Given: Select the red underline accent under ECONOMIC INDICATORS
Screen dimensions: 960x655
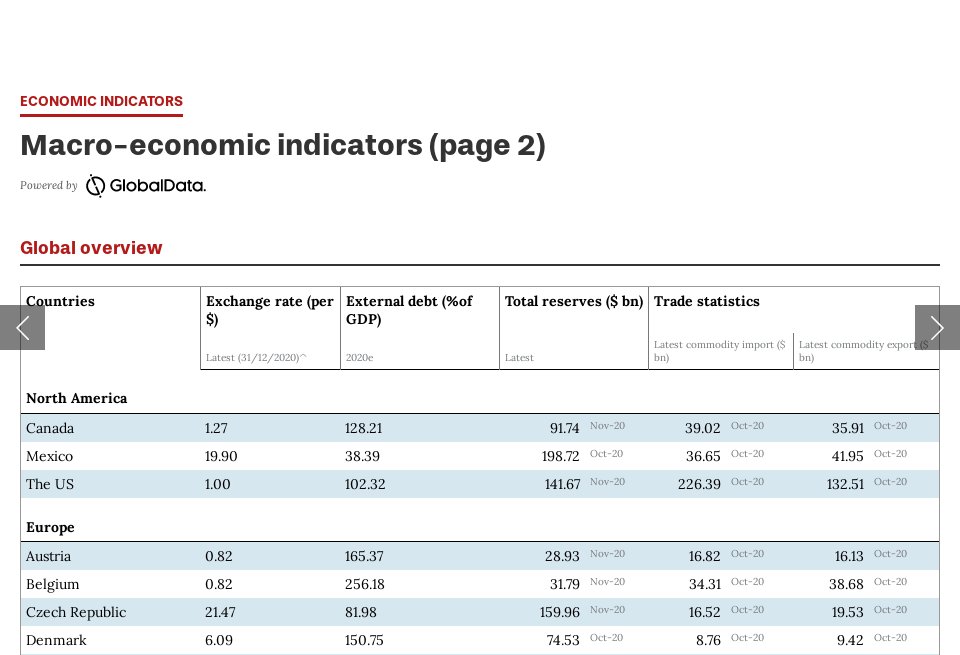Looking at the screenshot, I should (x=101, y=115).
